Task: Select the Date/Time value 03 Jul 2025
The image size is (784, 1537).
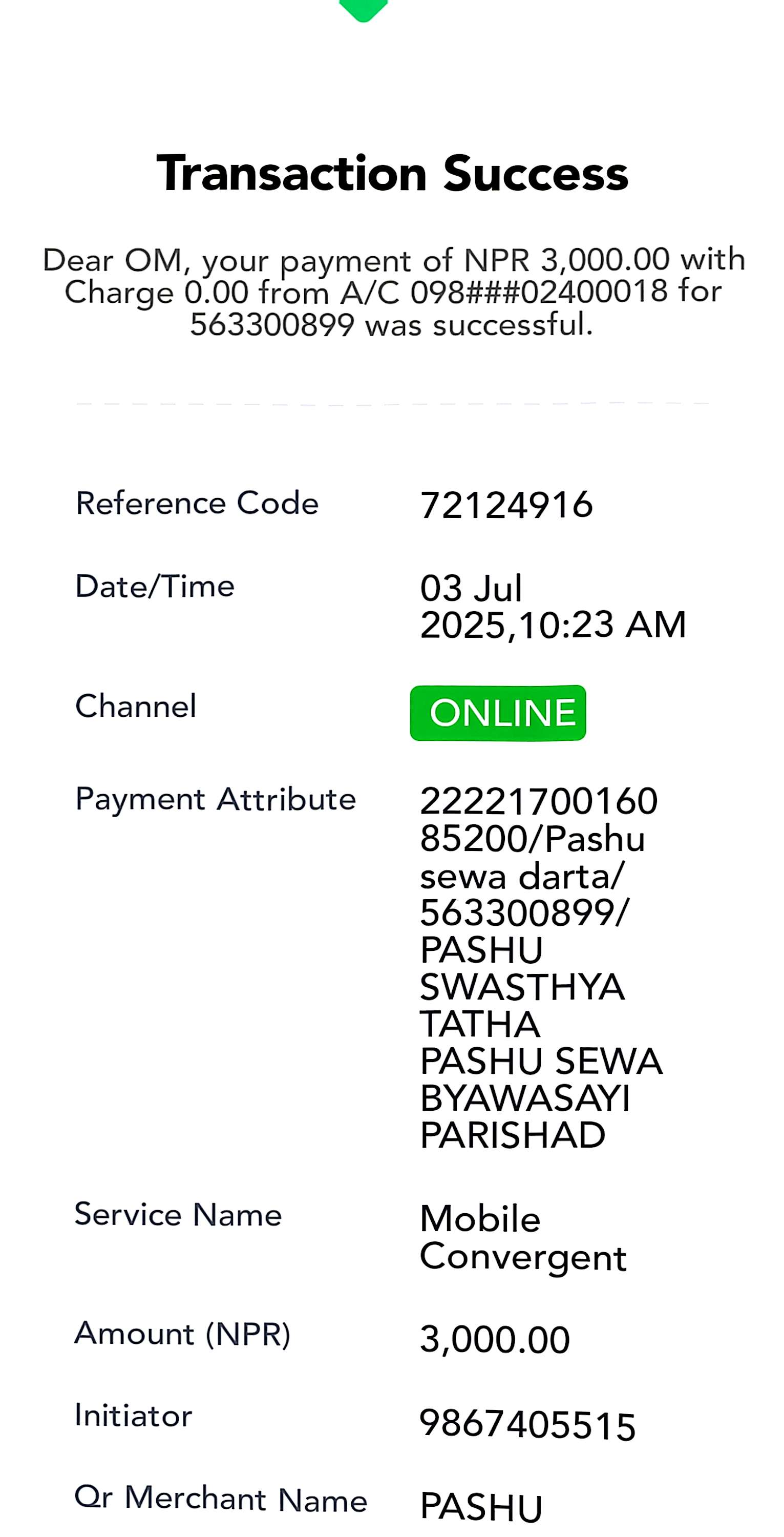Action: (553, 606)
